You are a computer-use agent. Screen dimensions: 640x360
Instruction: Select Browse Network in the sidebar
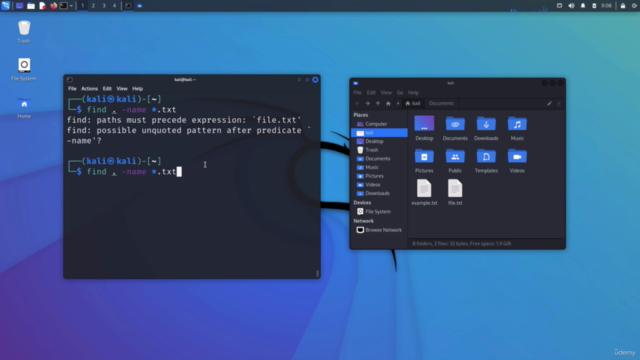coord(379,230)
